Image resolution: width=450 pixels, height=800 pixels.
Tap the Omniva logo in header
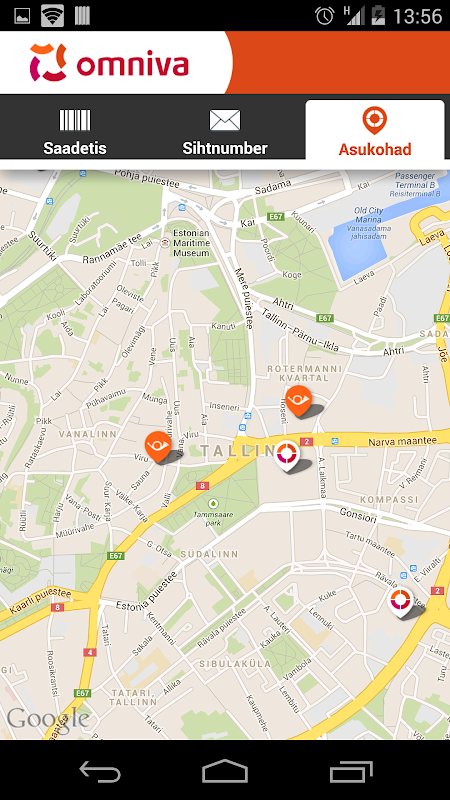coord(109,63)
